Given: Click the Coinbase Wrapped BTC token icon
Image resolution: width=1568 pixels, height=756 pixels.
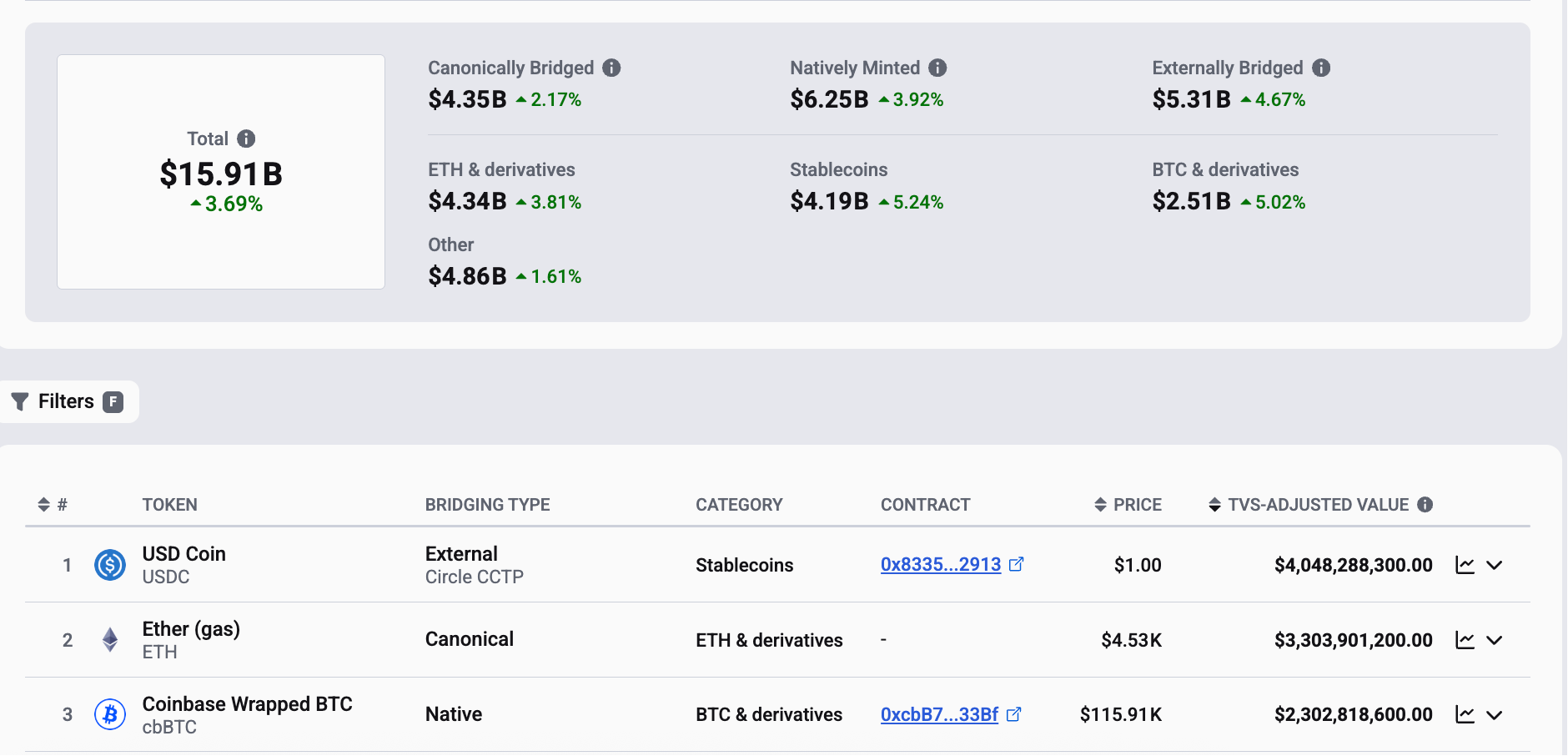Looking at the screenshot, I should [109, 714].
